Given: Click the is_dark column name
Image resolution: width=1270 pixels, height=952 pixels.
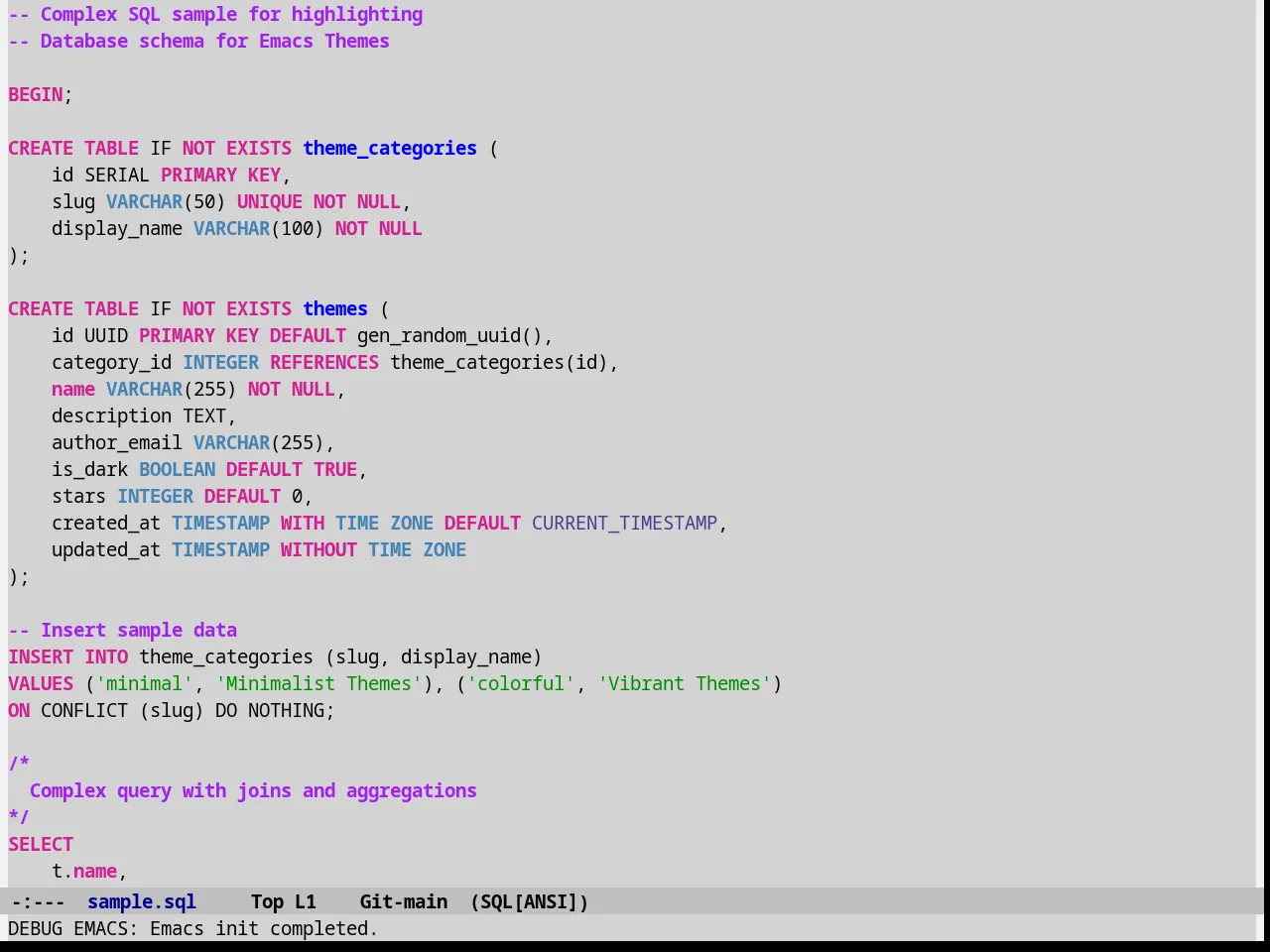Looking at the screenshot, I should (89, 469).
